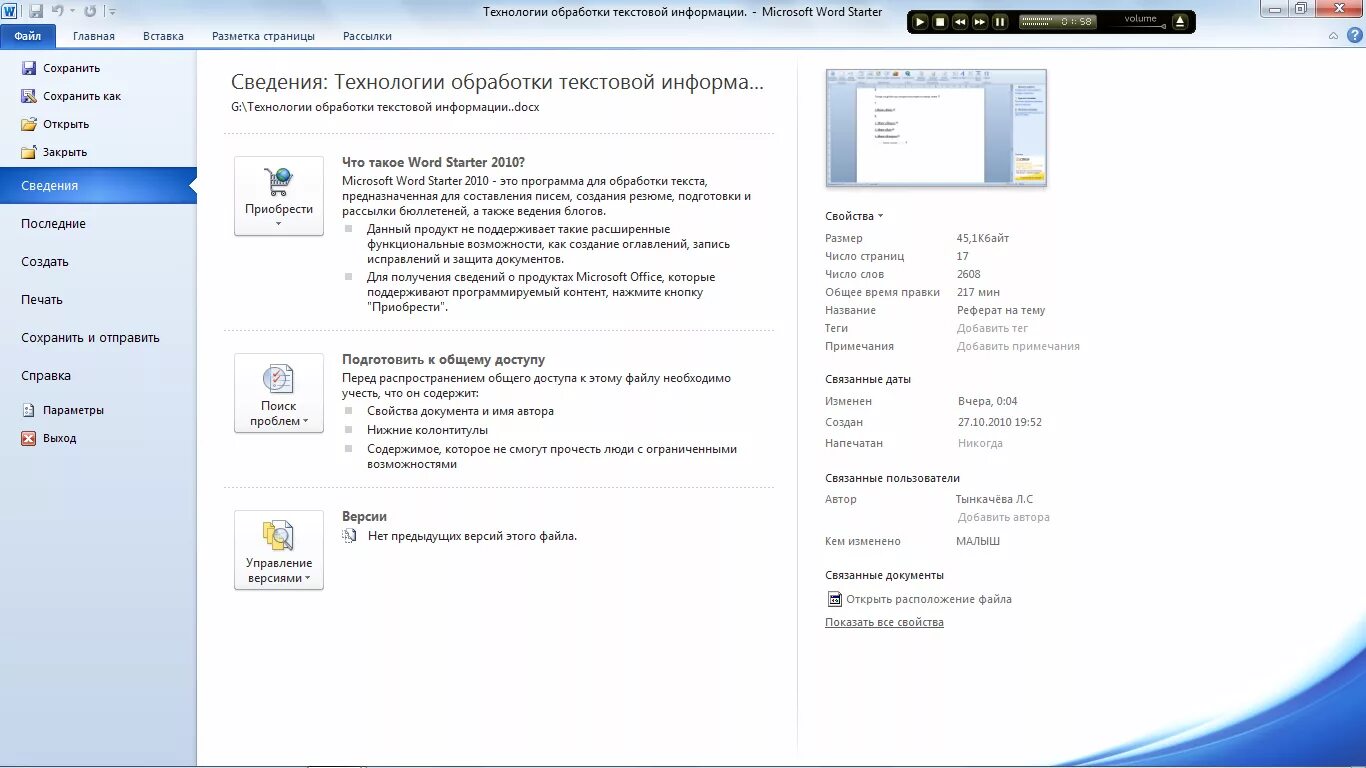This screenshot has height=768, width=1366.
Task: Open the Файл tab
Action: point(28,36)
